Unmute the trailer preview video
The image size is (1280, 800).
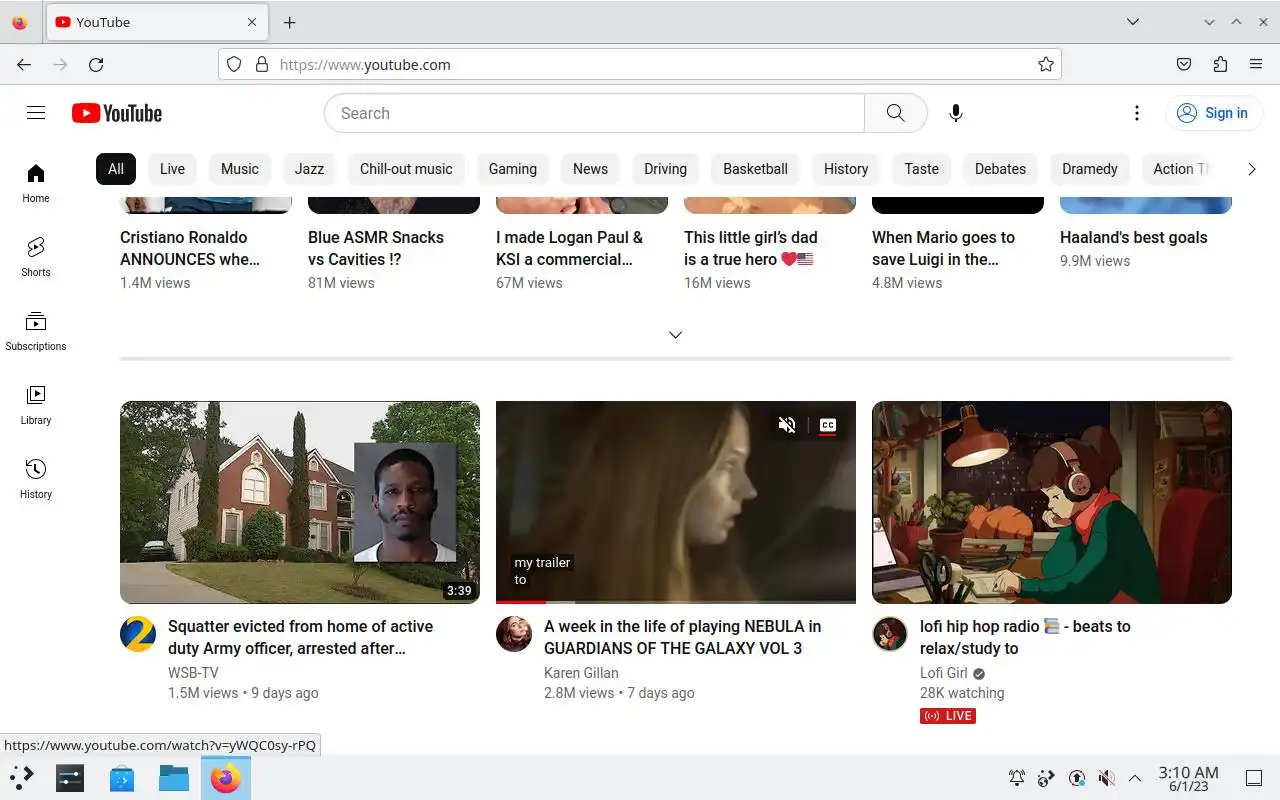(787, 425)
